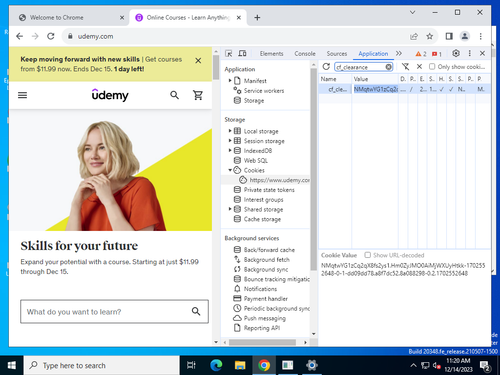Reload the udemy.com page

(x=51, y=36)
